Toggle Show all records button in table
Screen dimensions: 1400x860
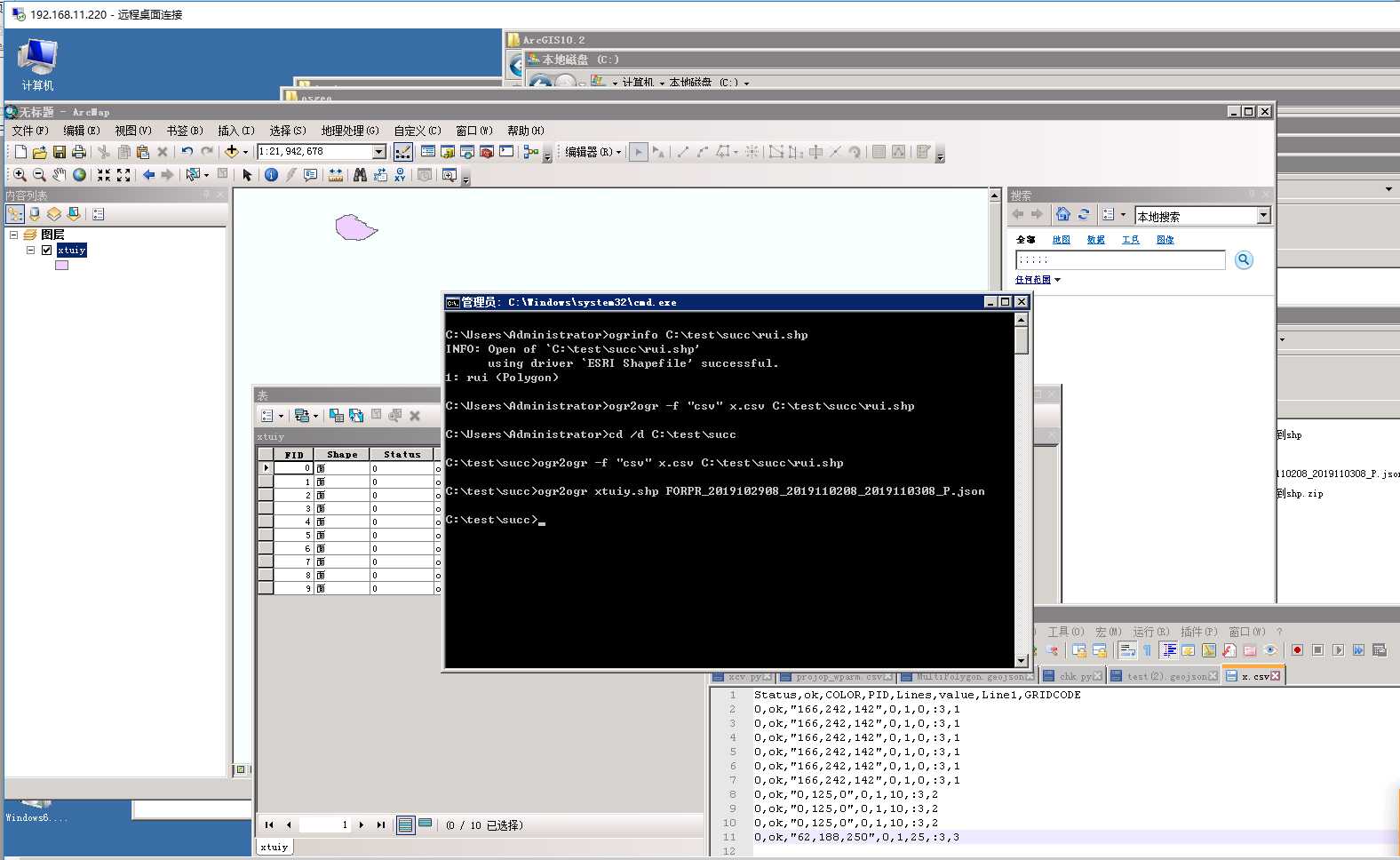click(405, 824)
